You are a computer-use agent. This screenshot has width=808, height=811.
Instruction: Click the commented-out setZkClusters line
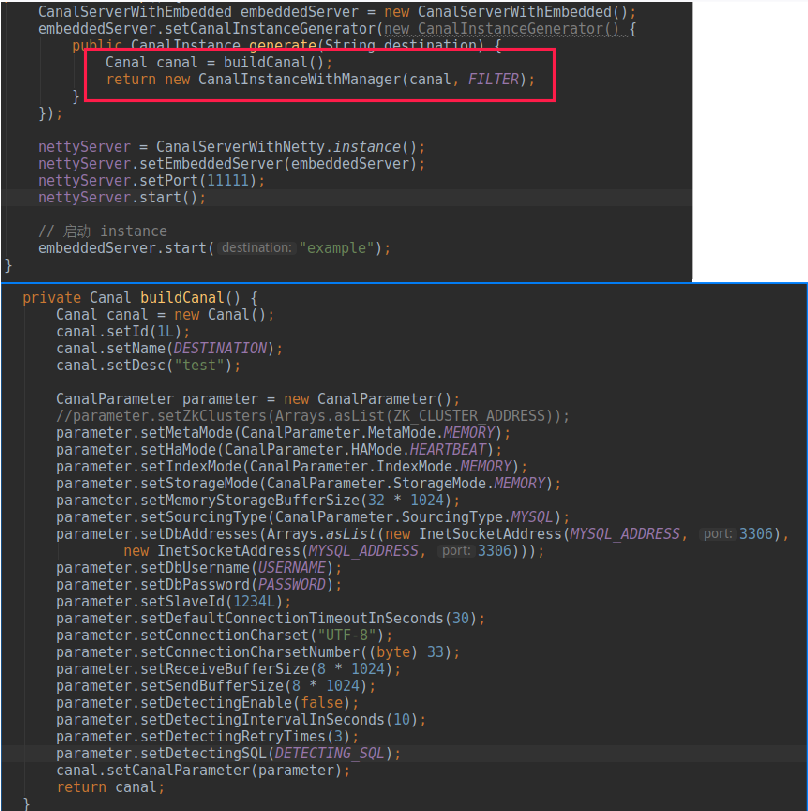pyautogui.click(x=312, y=416)
